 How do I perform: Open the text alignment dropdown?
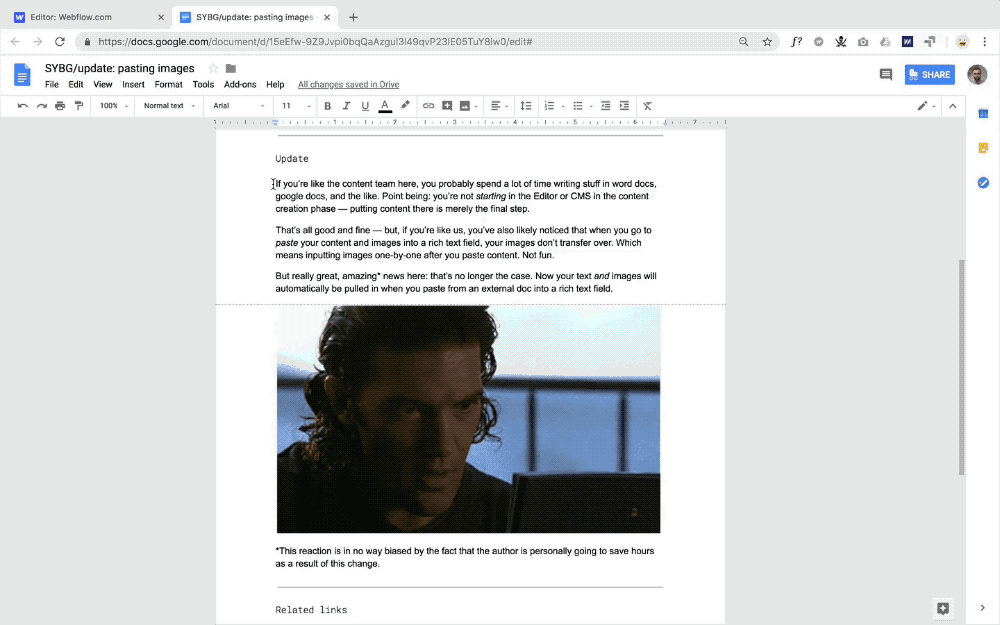[499, 106]
